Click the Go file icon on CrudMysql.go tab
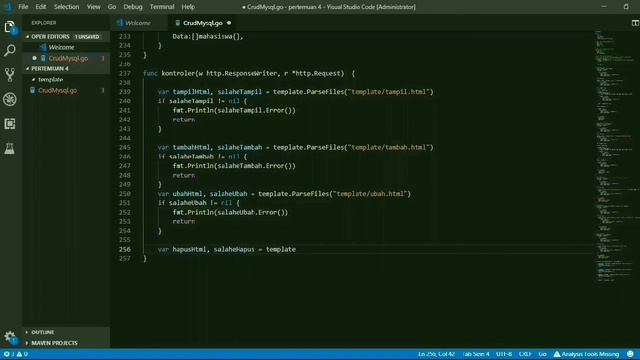The width and height of the screenshot is (640, 360). (x=178, y=23)
